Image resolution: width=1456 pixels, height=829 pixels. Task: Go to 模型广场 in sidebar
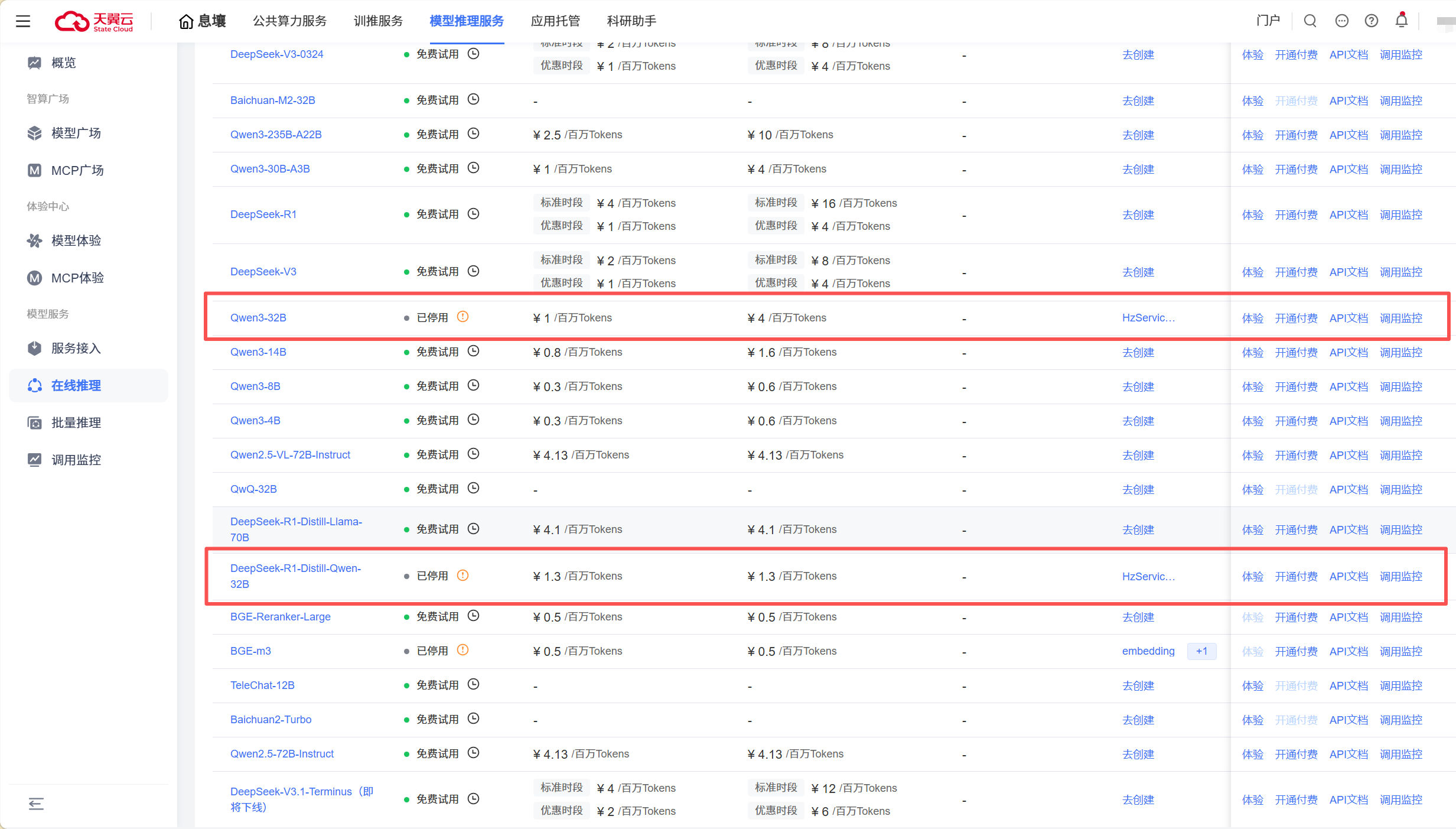(76, 133)
